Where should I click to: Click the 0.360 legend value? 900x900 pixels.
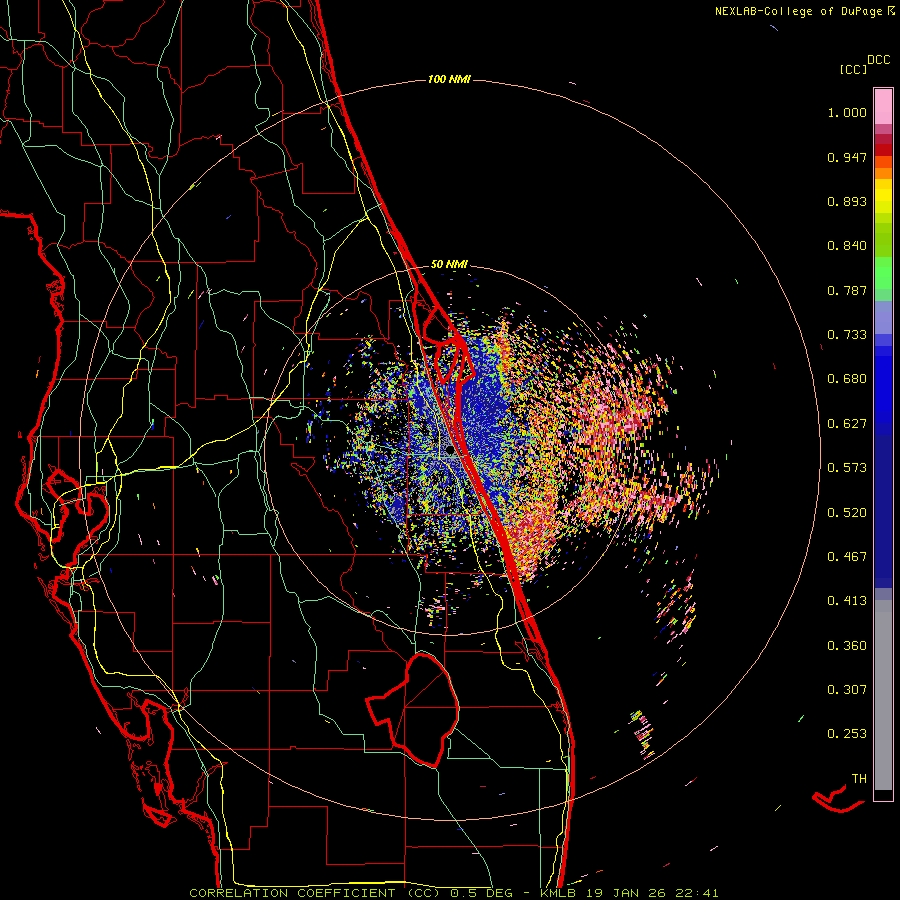(847, 646)
